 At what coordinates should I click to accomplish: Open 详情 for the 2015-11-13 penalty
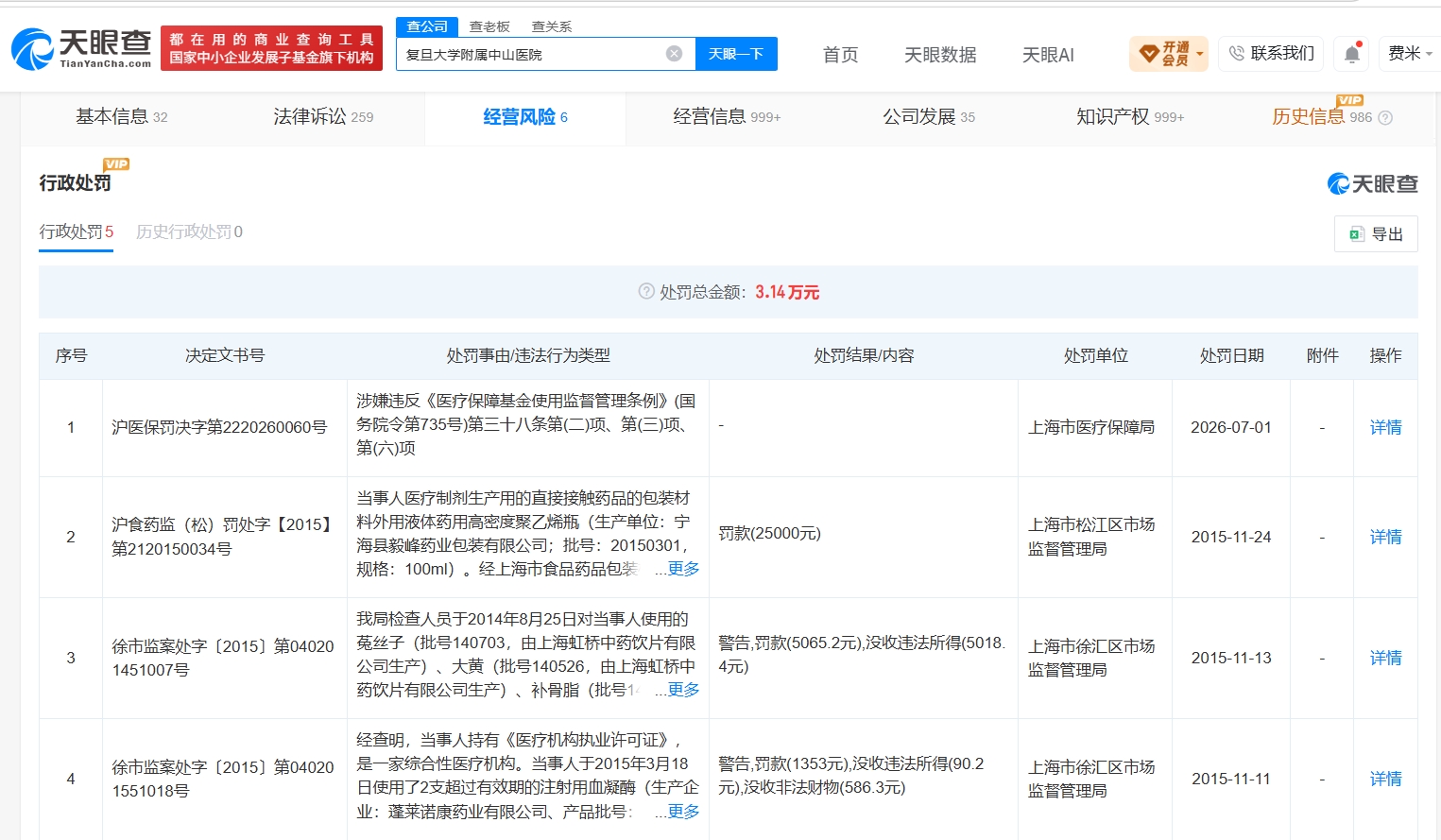pyautogui.click(x=1385, y=658)
